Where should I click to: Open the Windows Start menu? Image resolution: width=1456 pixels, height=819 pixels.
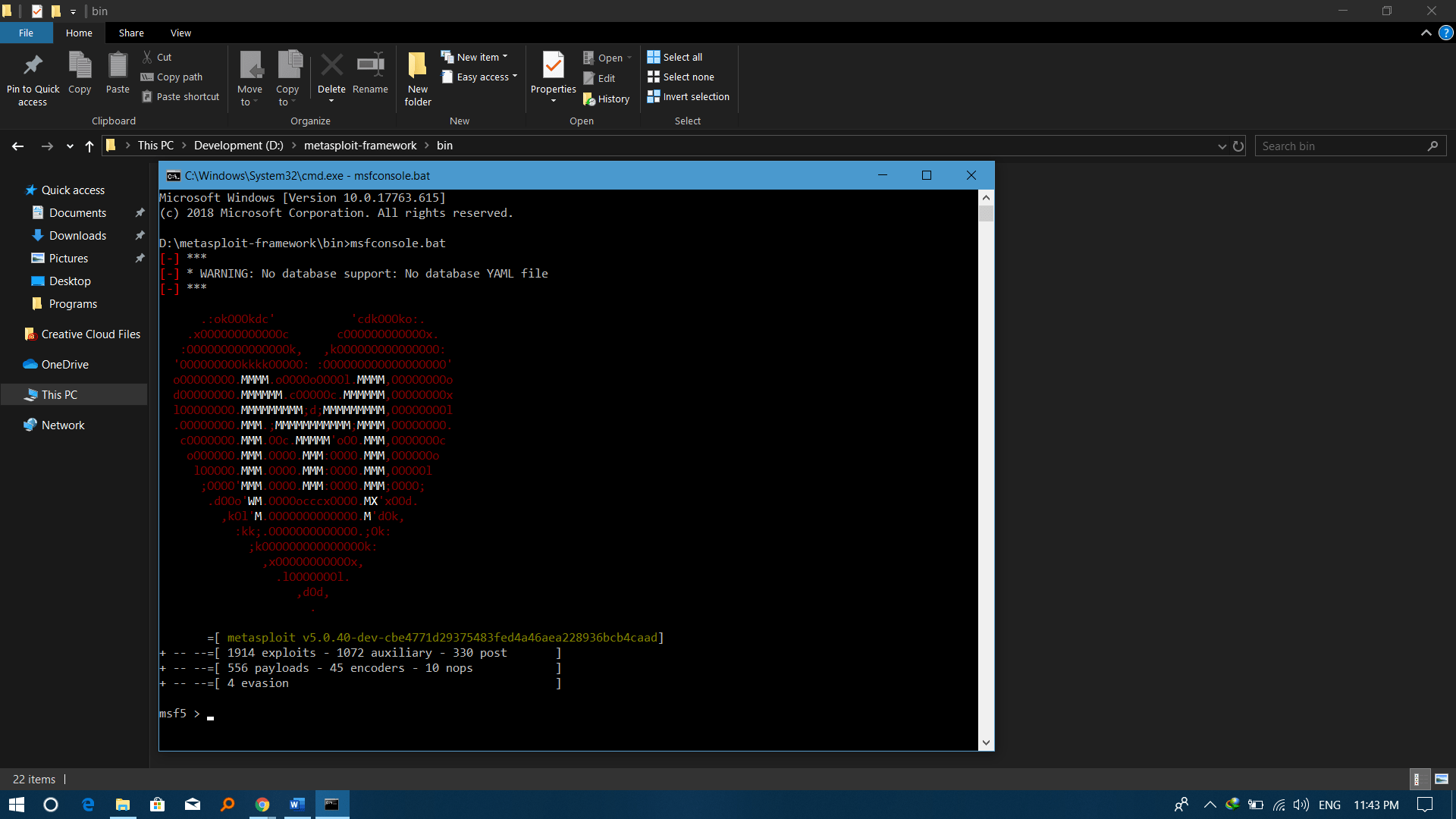click(17, 805)
